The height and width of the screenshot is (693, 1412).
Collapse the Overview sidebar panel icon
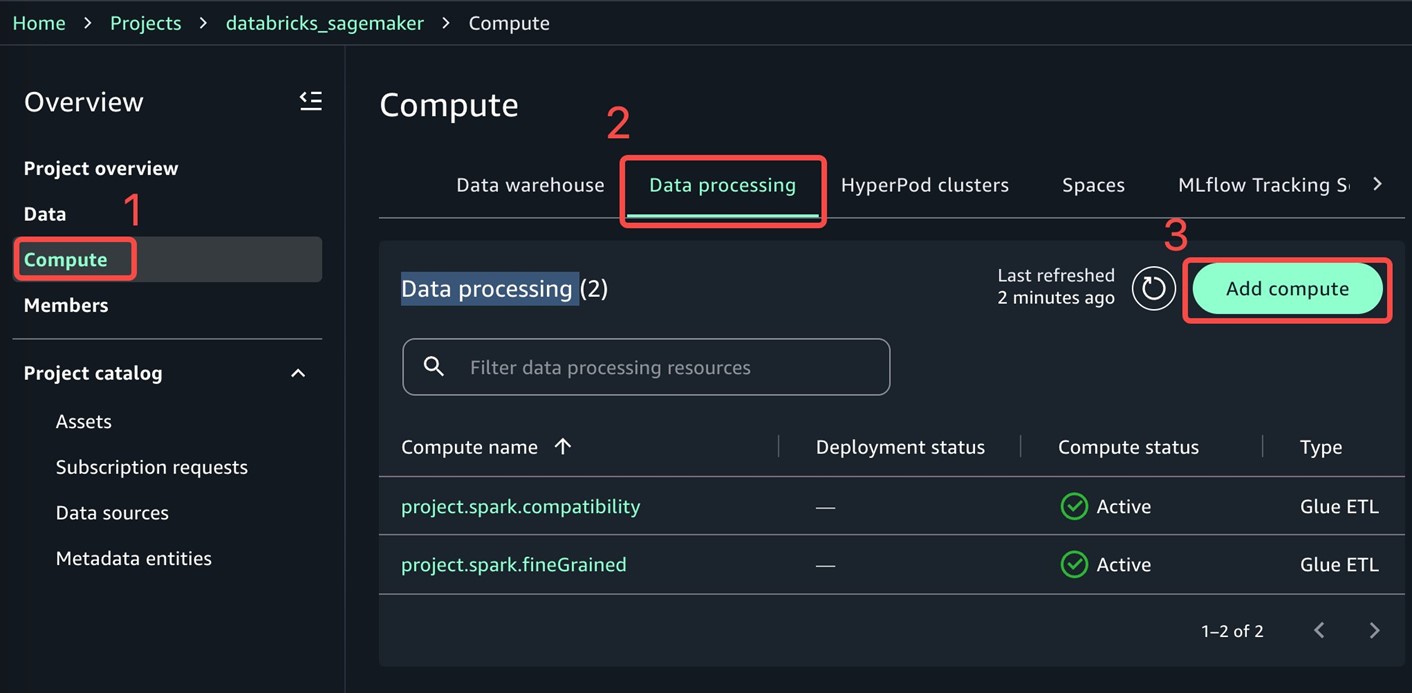pos(310,101)
